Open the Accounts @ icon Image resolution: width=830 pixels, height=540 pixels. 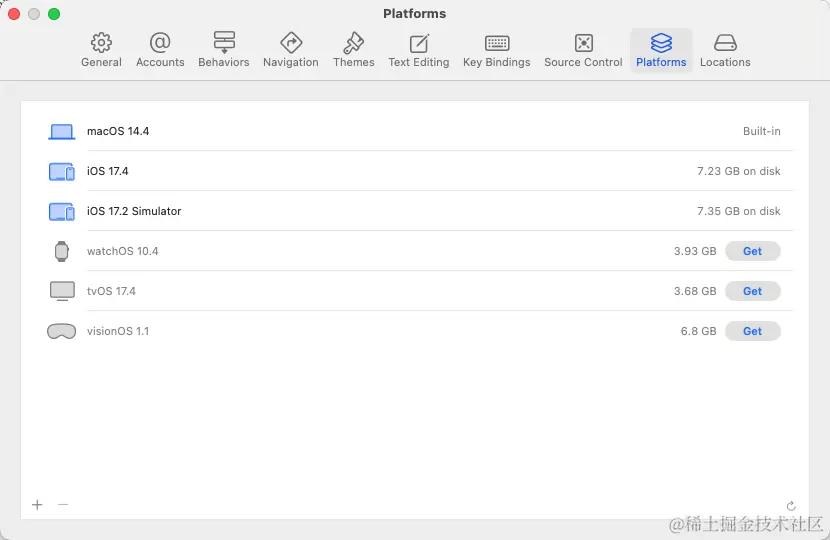click(x=160, y=42)
